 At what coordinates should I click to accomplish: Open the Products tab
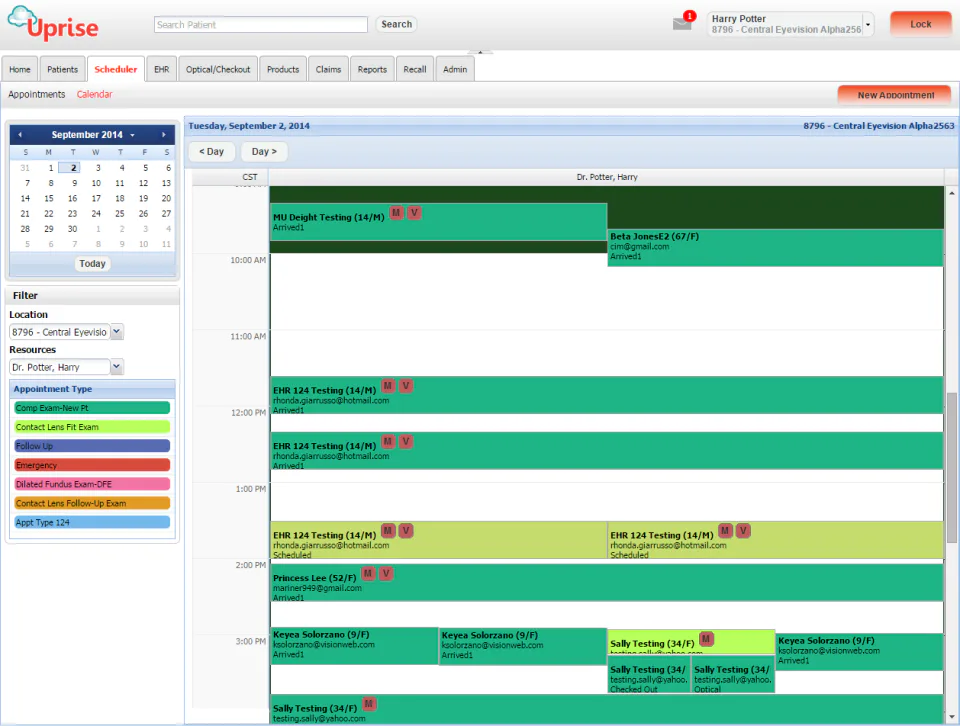[283, 69]
